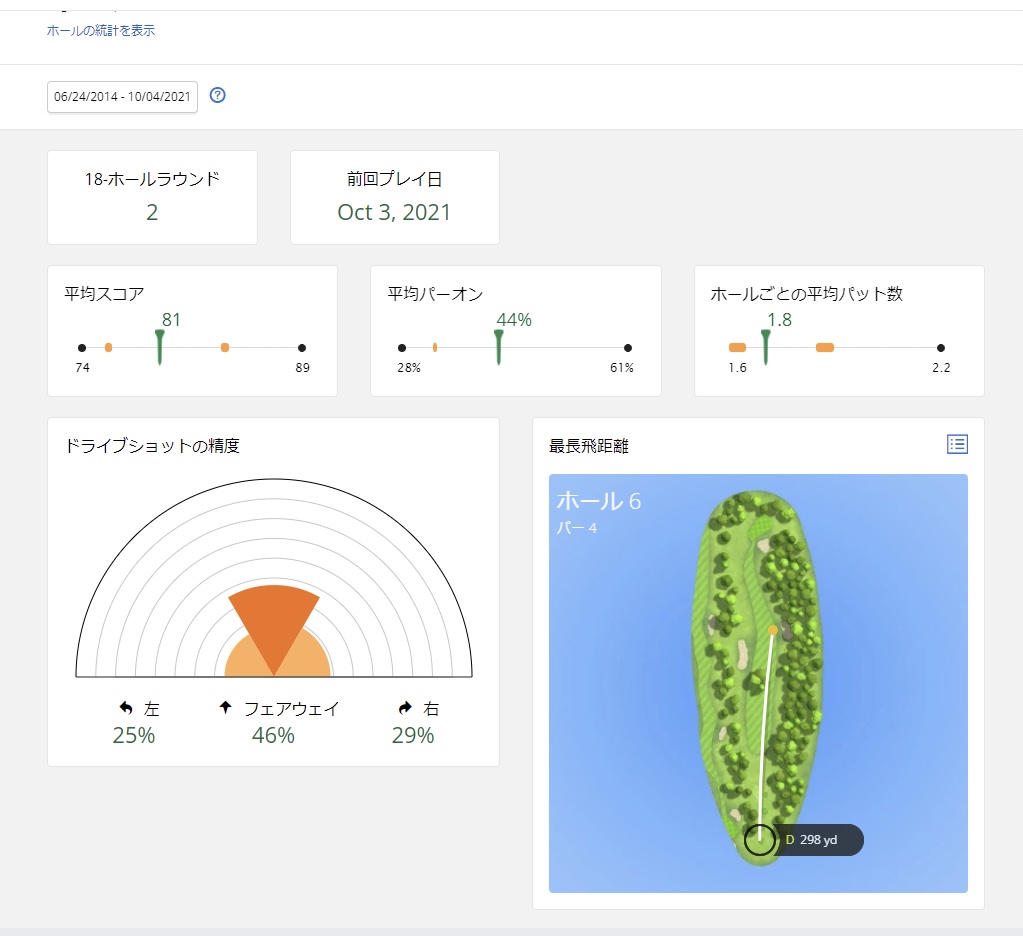
Task: Select the fairway up-arrow icon beside フェアウェイ
Action: (225, 708)
